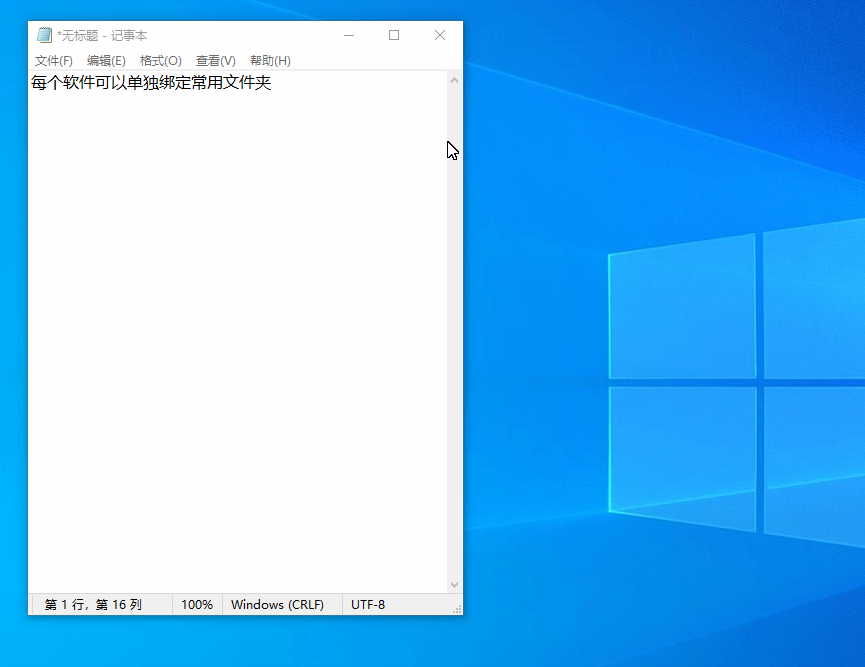
Task: Click the scrollbar down arrow
Action: pos(455,585)
